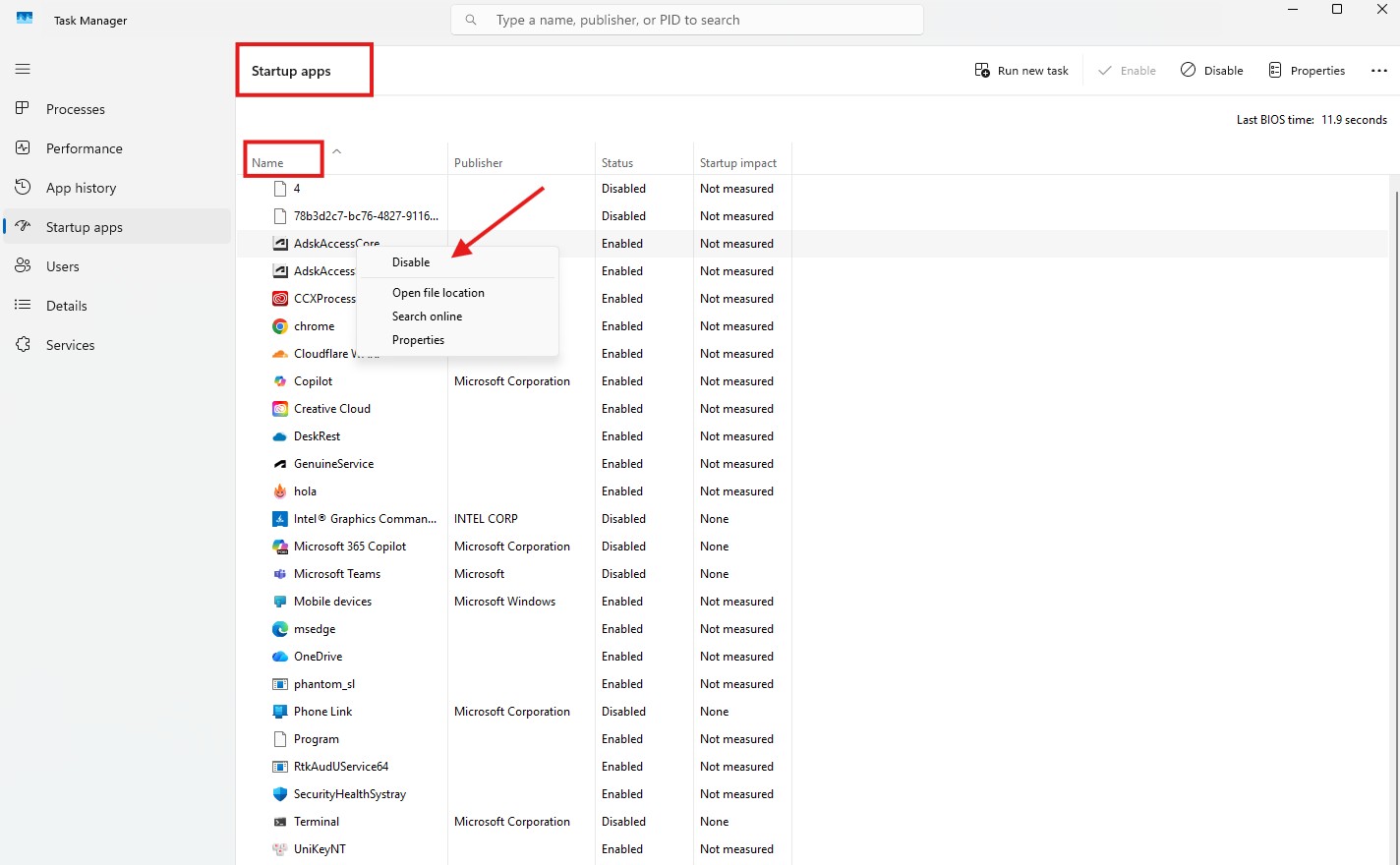Click the Run new task button

pyautogui.click(x=1021, y=71)
